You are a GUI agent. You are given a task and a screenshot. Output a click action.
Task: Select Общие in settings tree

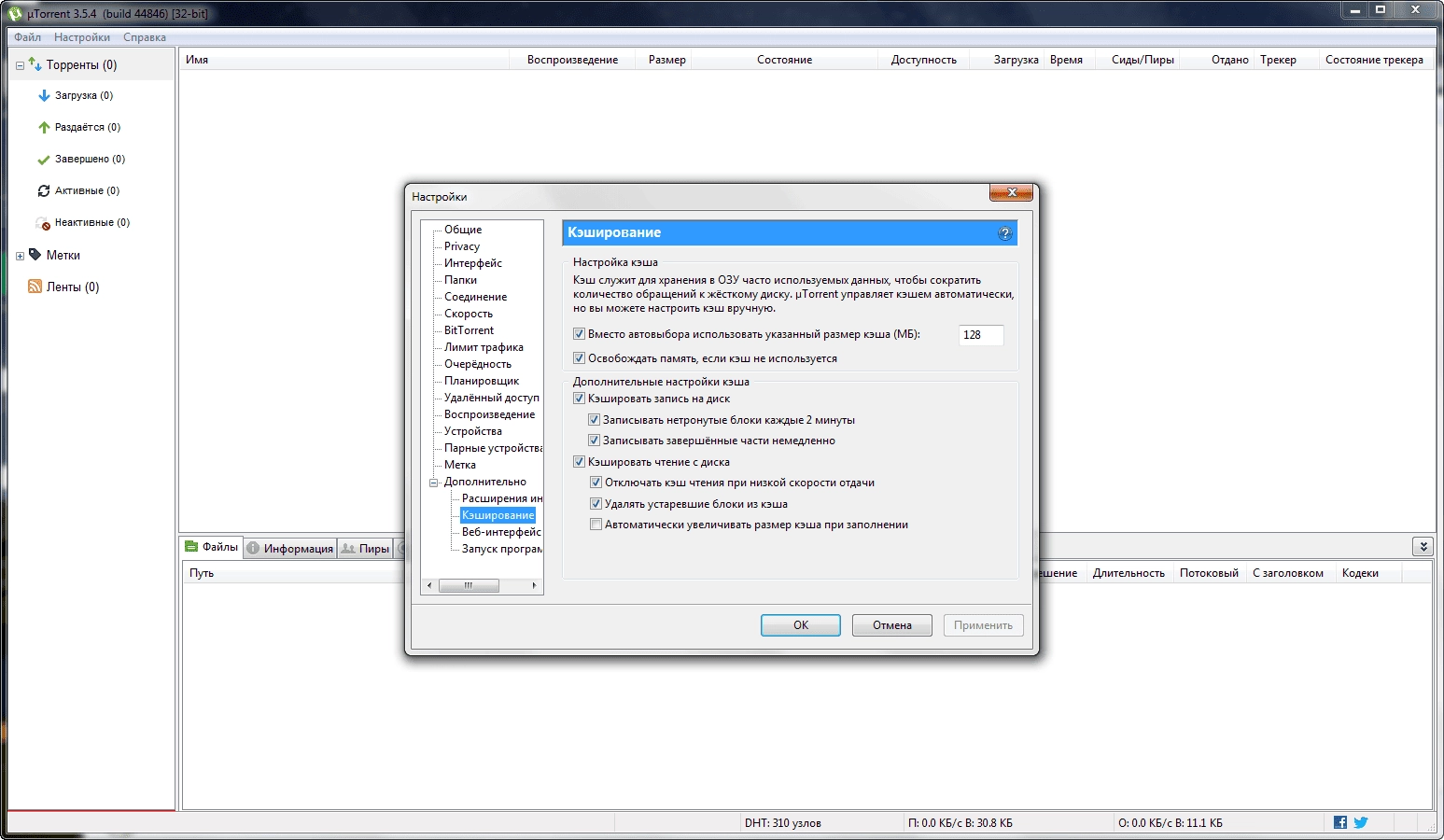pos(463,230)
